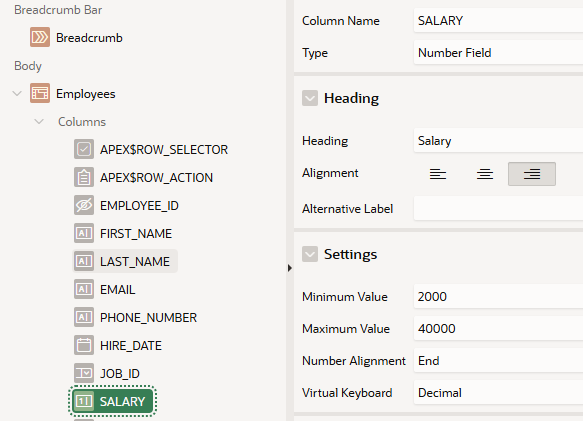Collapse the Heading property group
Viewport: 583px width, 421px height.
[x=310, y=98]
